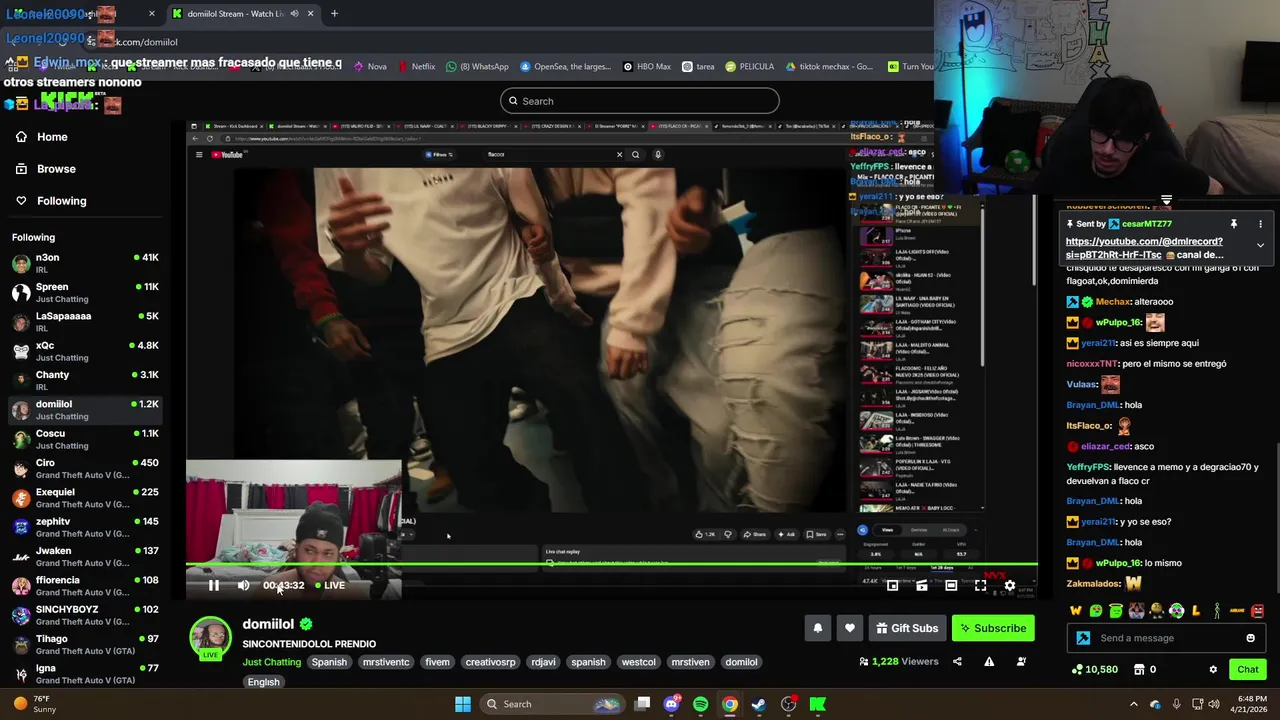
Task: Enable picture-in-picture in the Kick player
Action: pyautogui.click(x=892, y=585)
